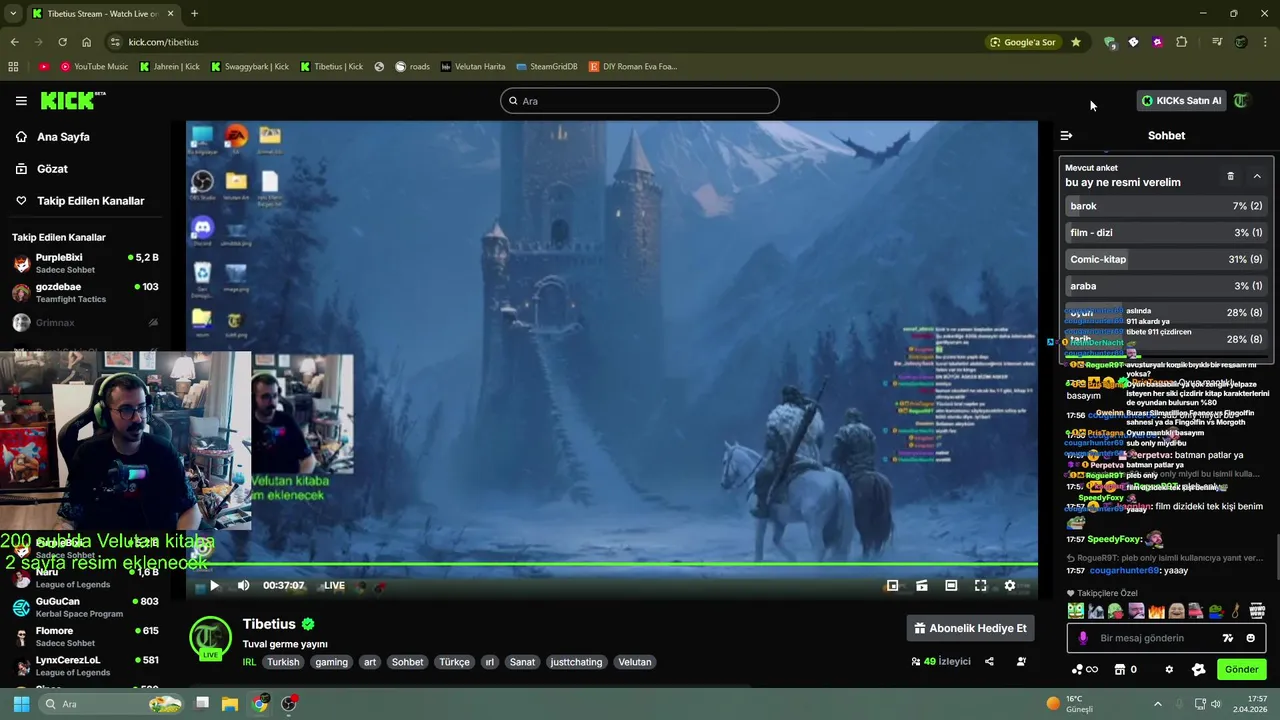Delete the current poll
This screenshot has width=1280, height=720.
(1230, 176)
